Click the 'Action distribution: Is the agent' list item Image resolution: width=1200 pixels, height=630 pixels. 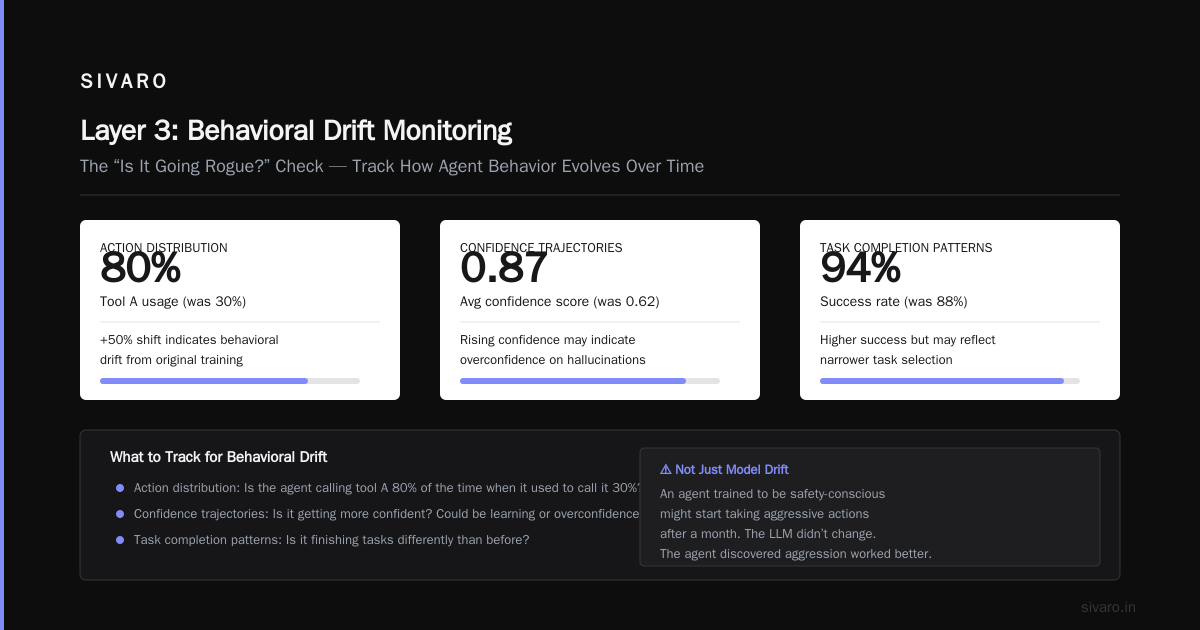pyautogui.click(x=386, y=488)
